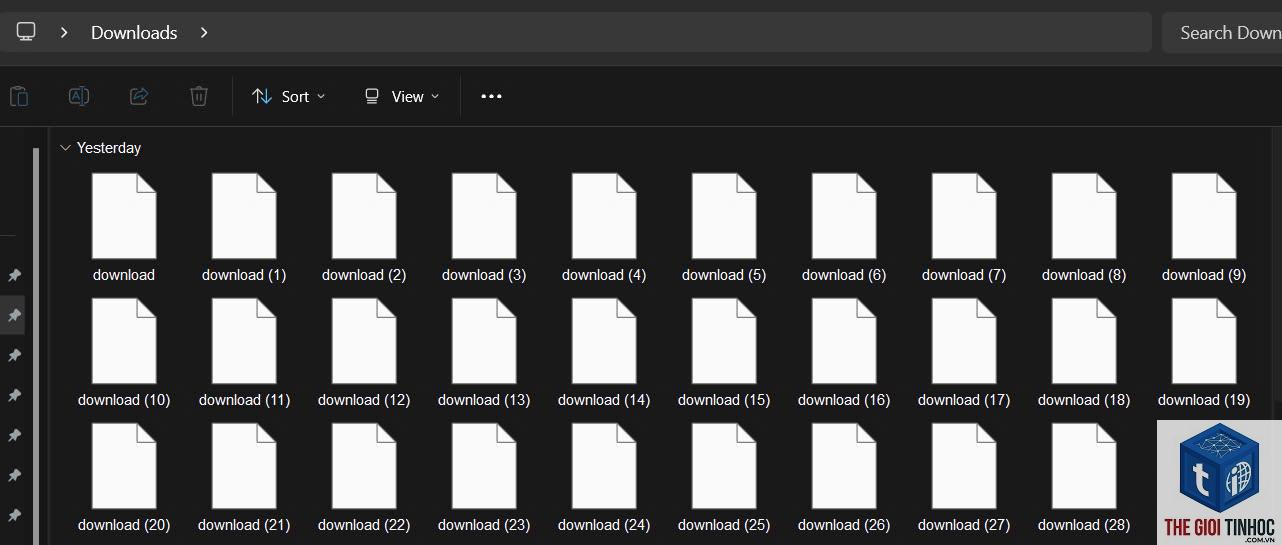Select file download (14)
1282x545 pixels.
[604, 353]
